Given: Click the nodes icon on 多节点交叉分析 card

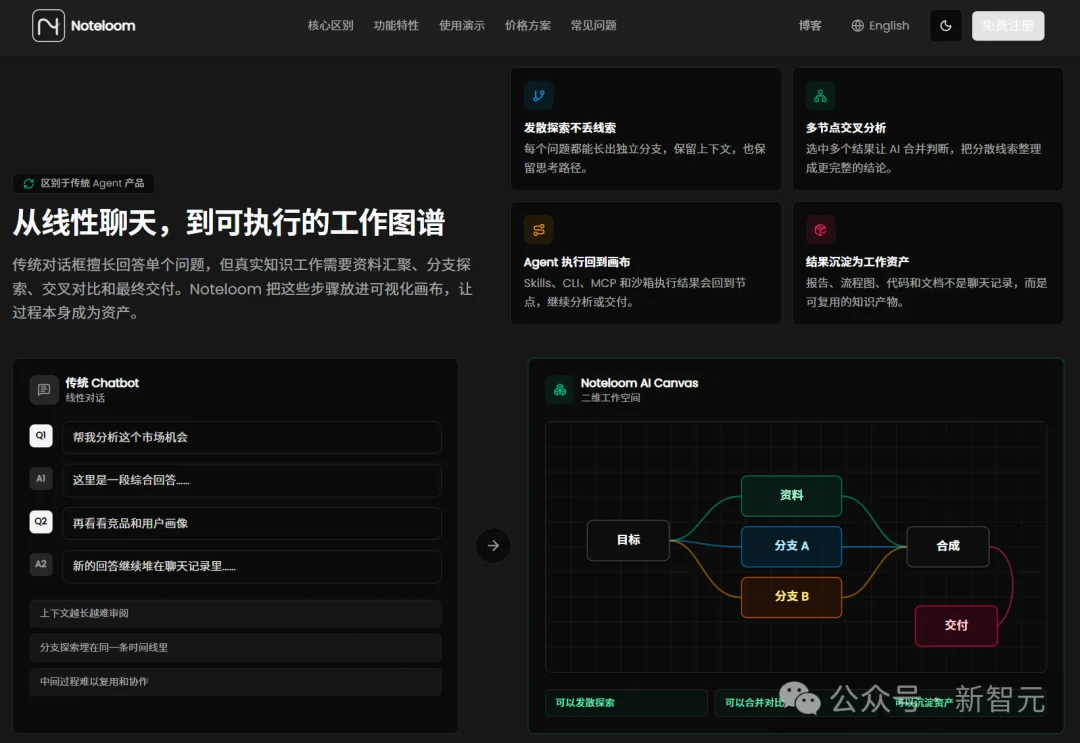Looking at the screenshot, I should coord(820,96).
